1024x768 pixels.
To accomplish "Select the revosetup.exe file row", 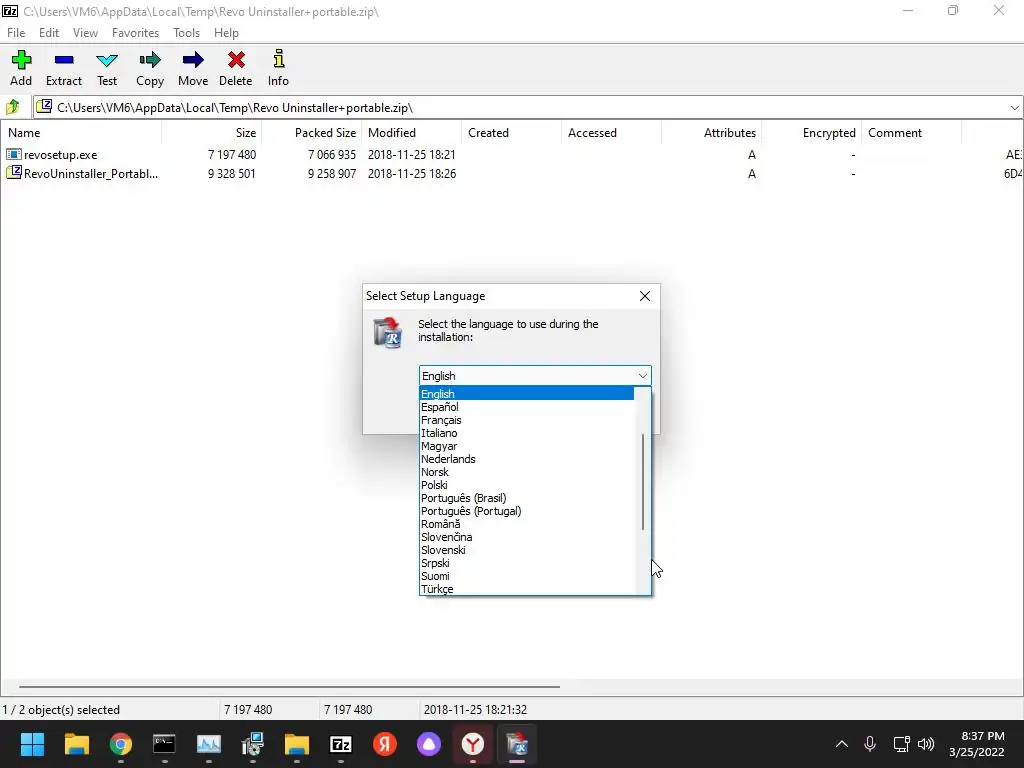I will 512,155.
